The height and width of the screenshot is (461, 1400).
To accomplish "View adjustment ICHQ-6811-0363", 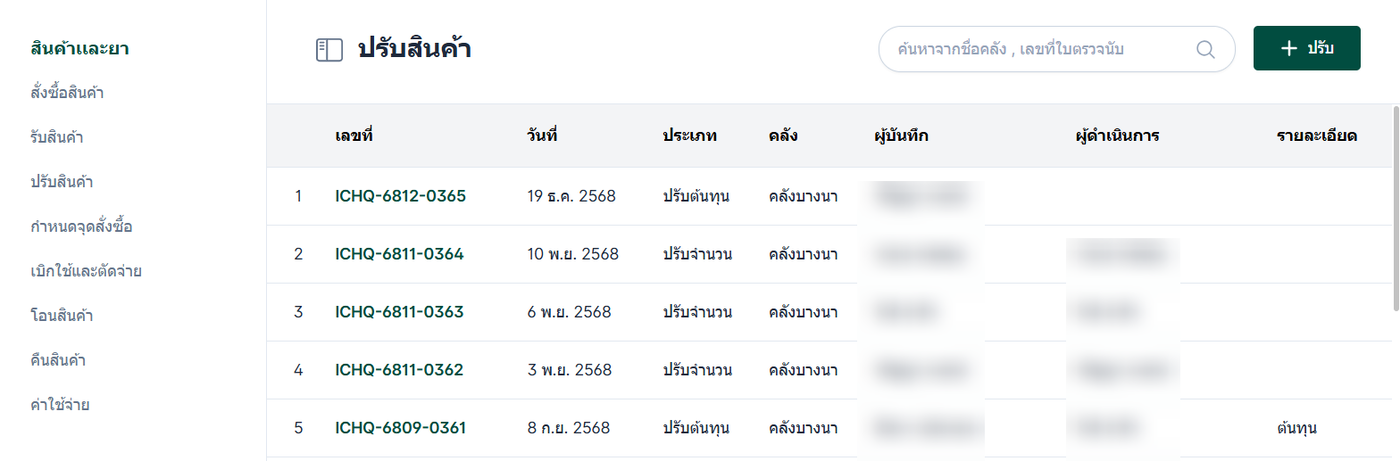I will 399,312.
